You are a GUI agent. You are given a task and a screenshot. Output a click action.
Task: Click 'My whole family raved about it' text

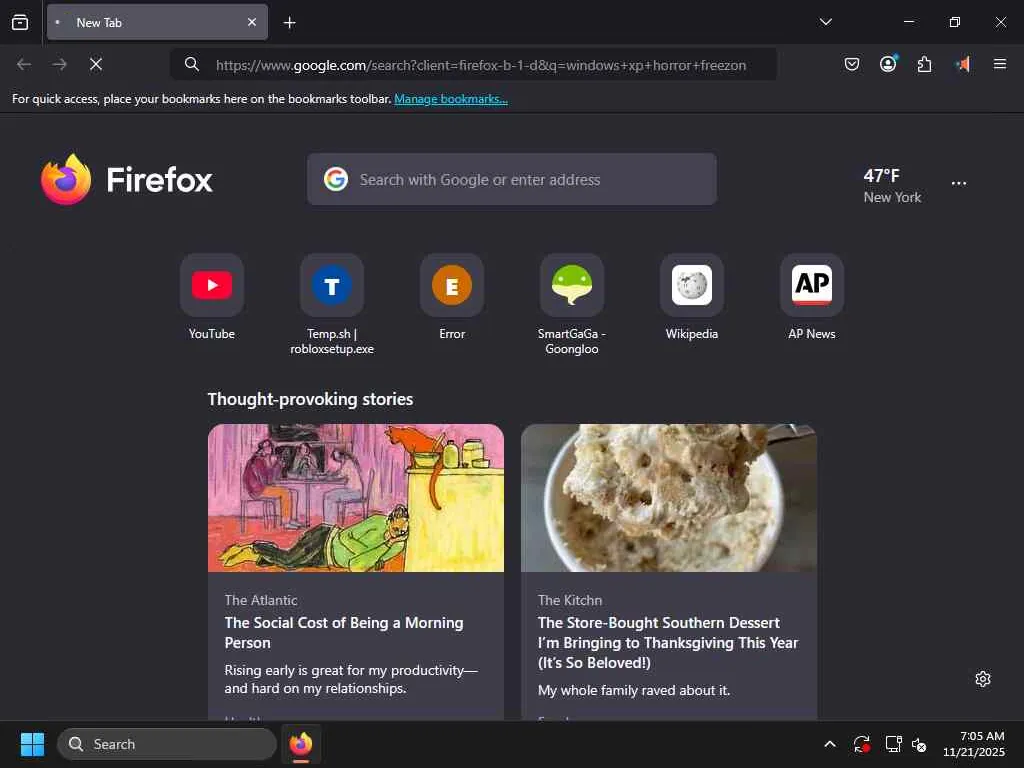[x=633, y=690]
